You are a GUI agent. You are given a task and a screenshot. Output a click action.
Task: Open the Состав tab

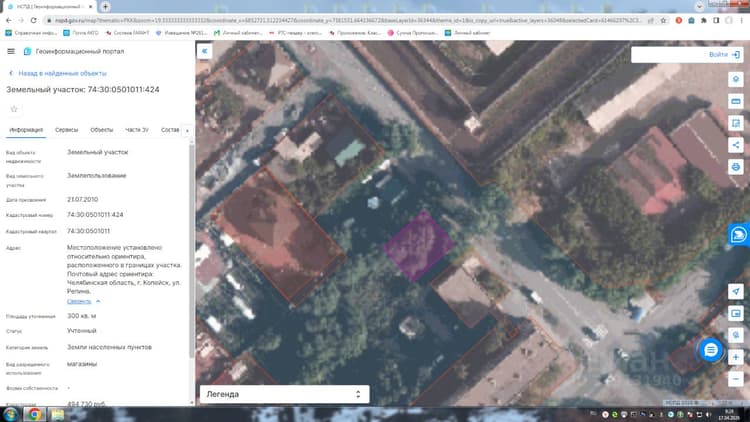(170, 130)
